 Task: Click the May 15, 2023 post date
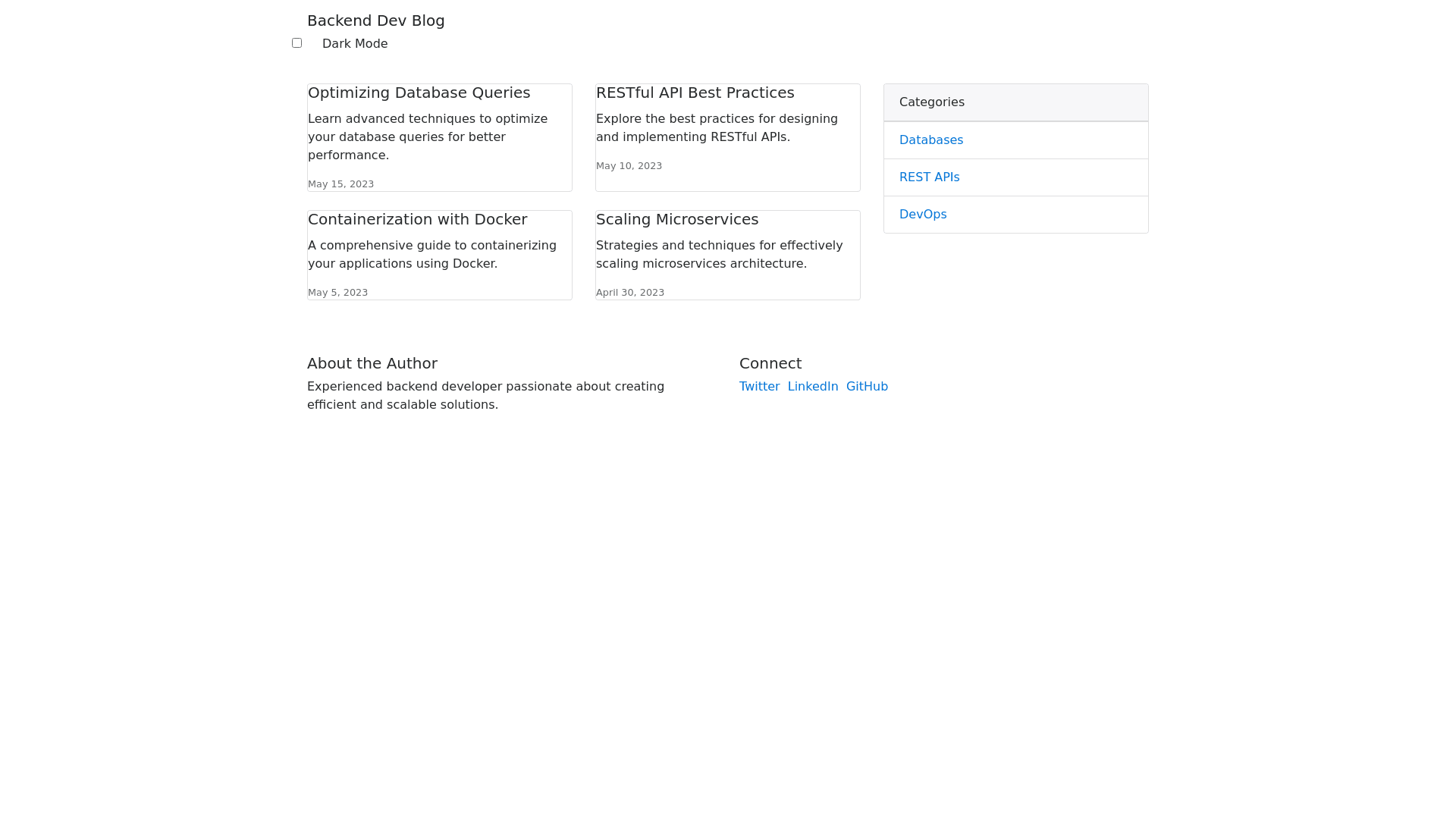[x=340, y=184]
